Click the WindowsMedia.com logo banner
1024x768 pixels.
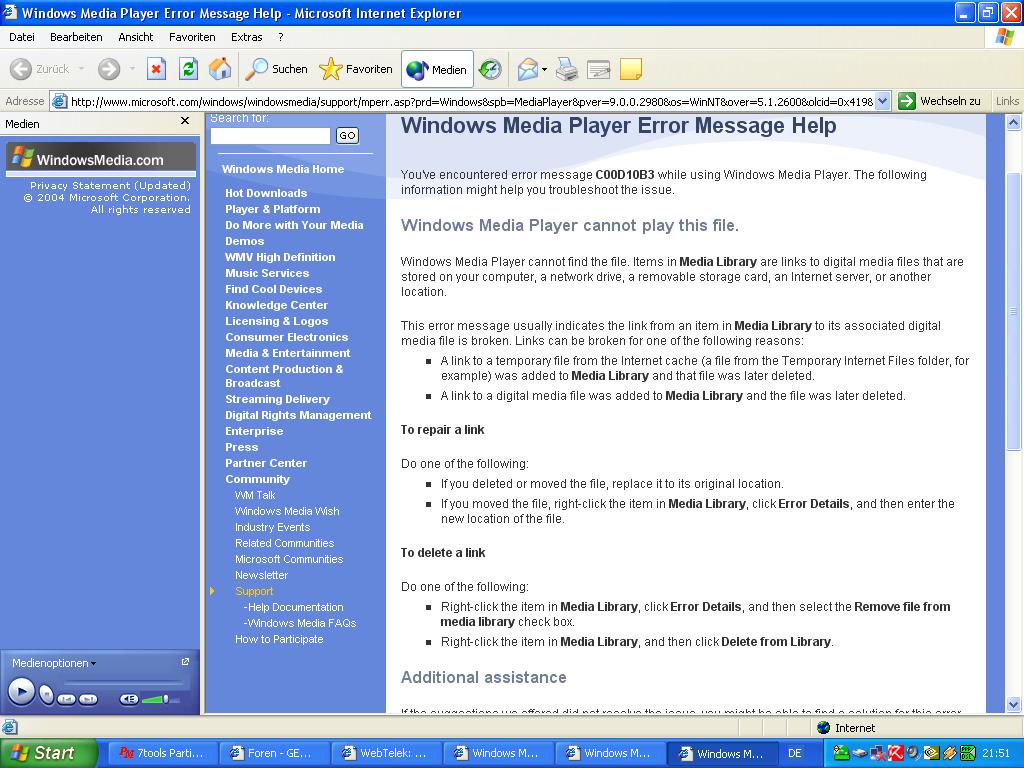pos(101,159)
